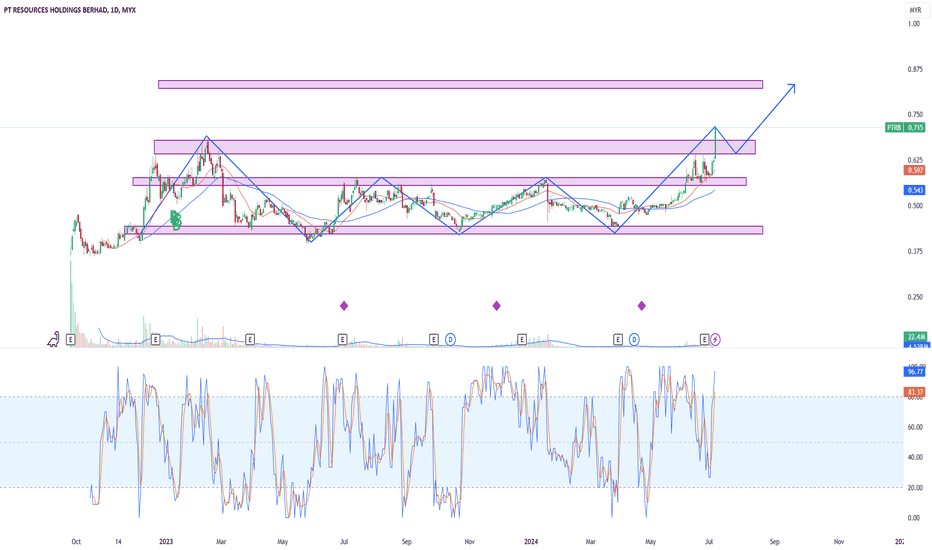932x550 pixels.
Task: Click the PTRB 0.715 last price label
Action: point(905,127)
